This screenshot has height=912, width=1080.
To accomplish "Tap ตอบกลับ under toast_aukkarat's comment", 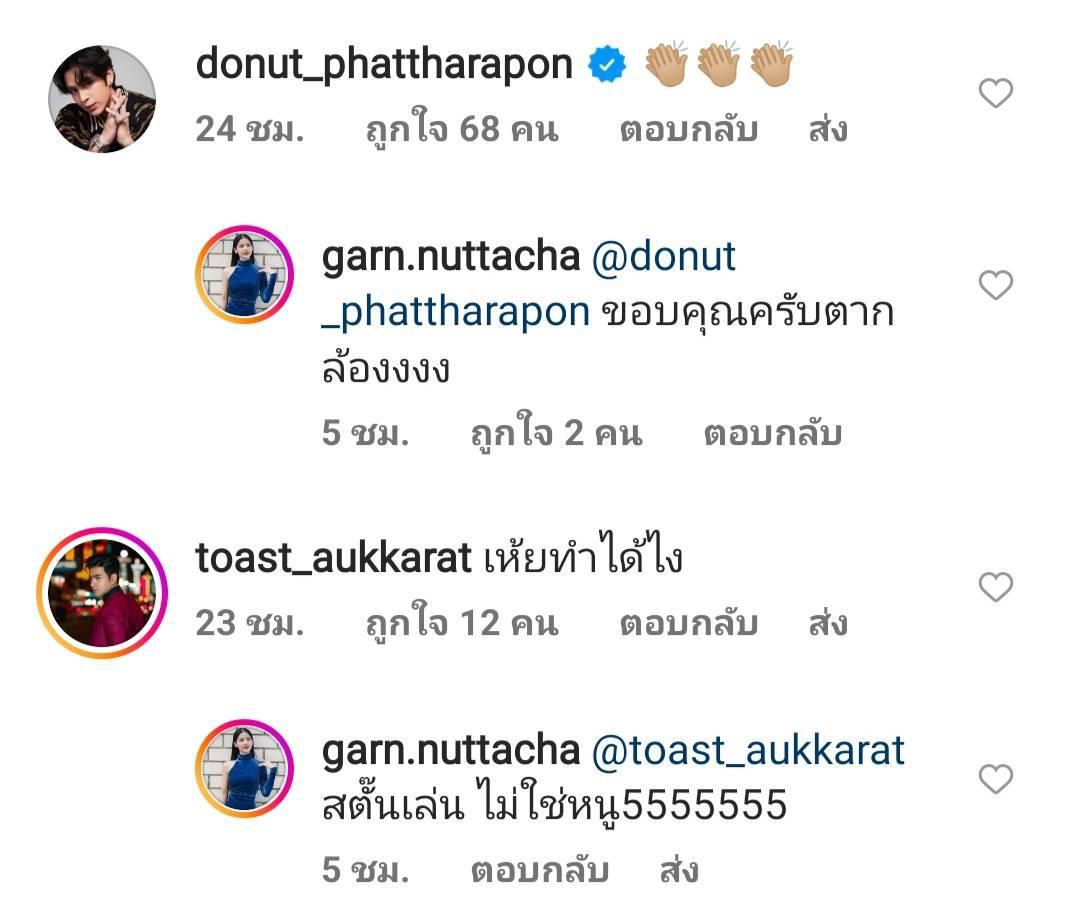I will point(689,623).
